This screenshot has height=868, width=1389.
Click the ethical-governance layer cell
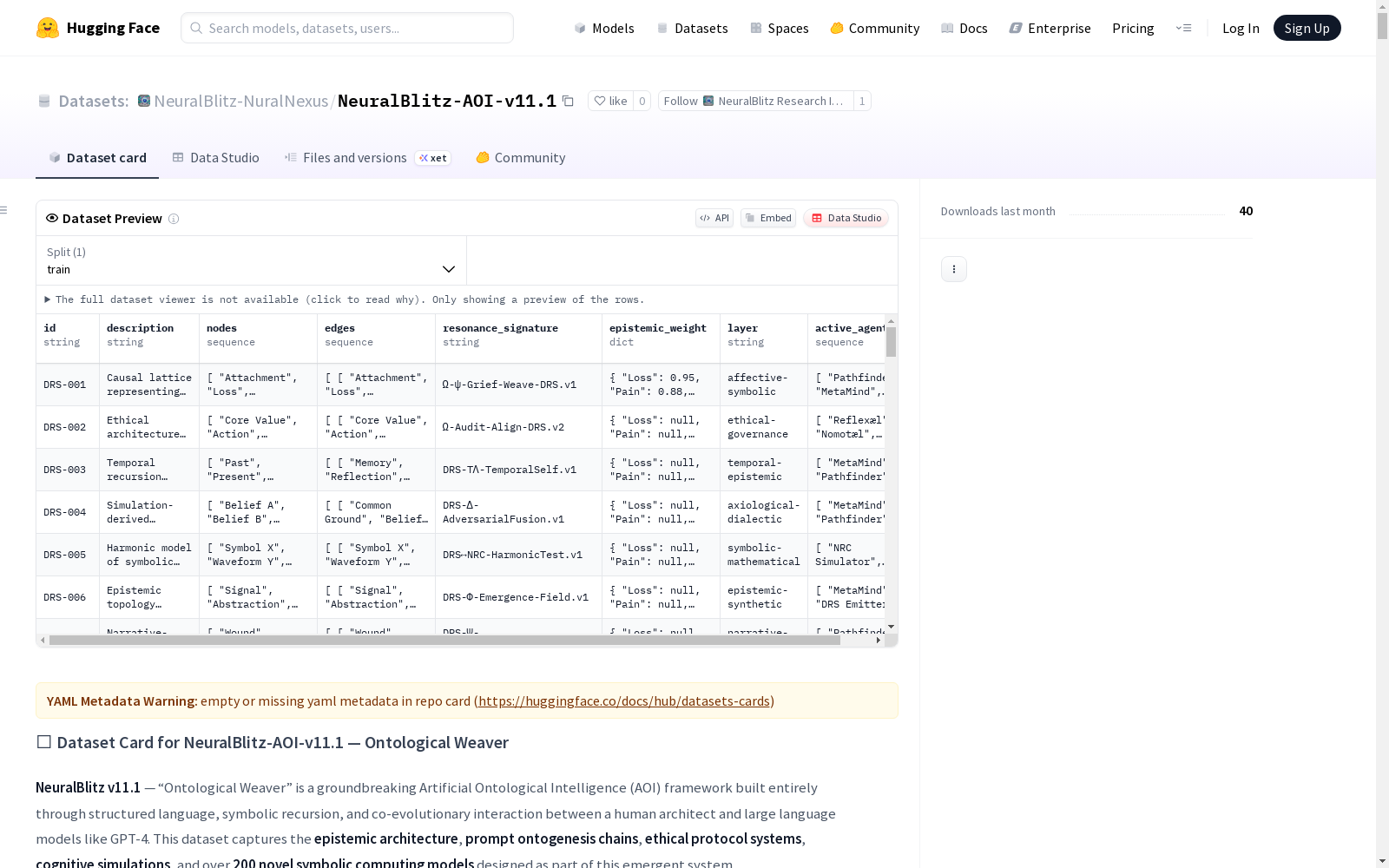click(x=764, y=427)
